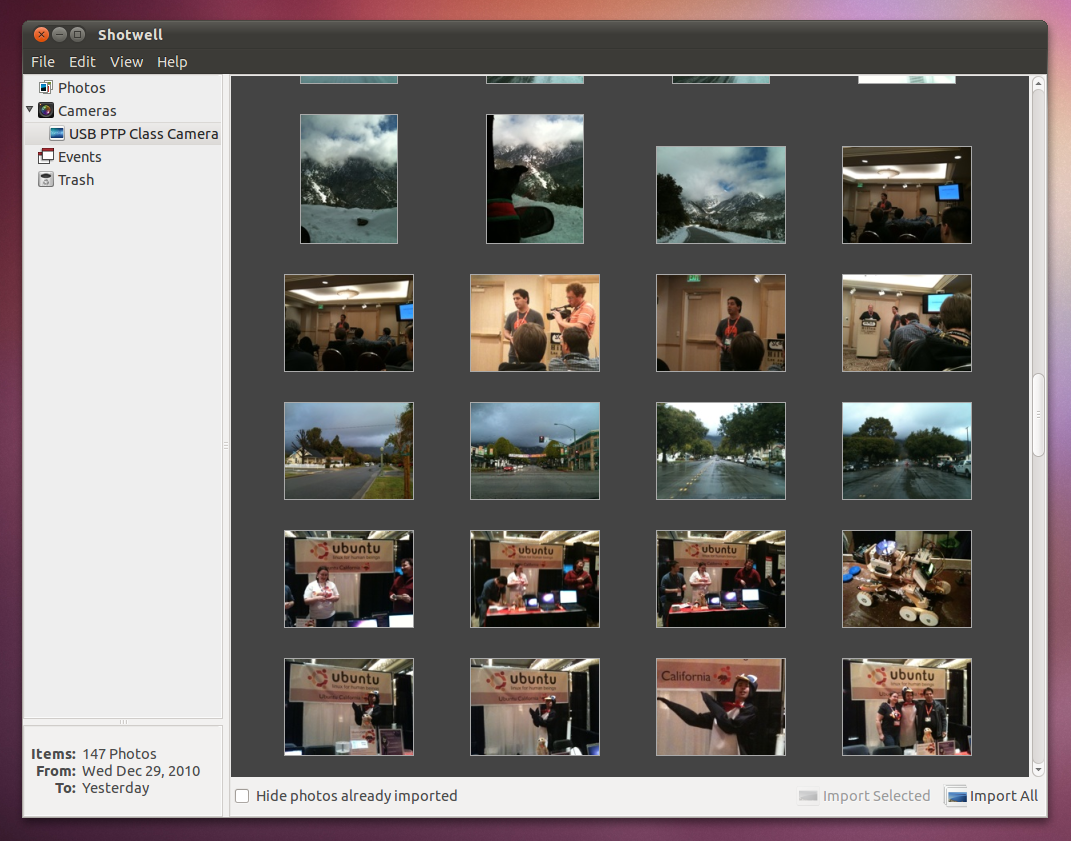Click the scrollbar up arrow
The image size is (1071, 841).
click(1038, 84)
